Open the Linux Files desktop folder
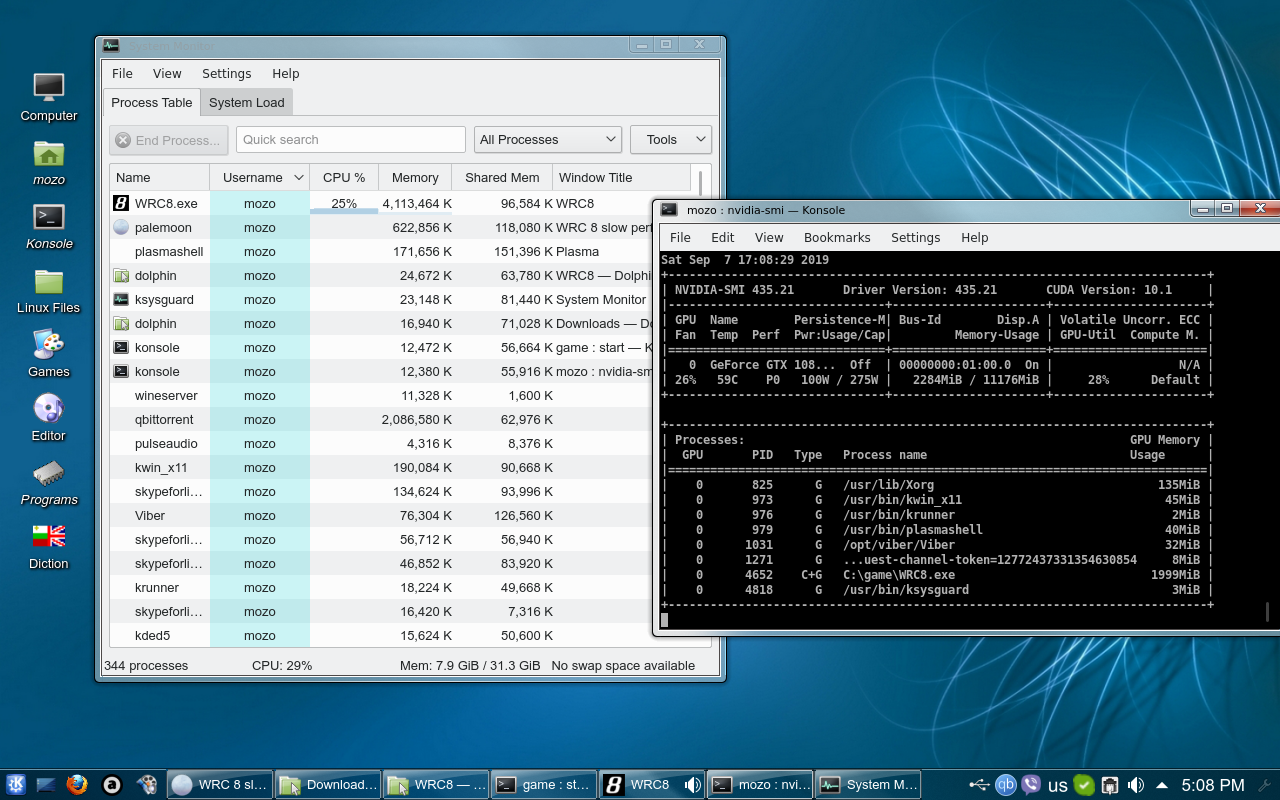The height and width of the screenshot is (800, 1280). click(48, 290)
